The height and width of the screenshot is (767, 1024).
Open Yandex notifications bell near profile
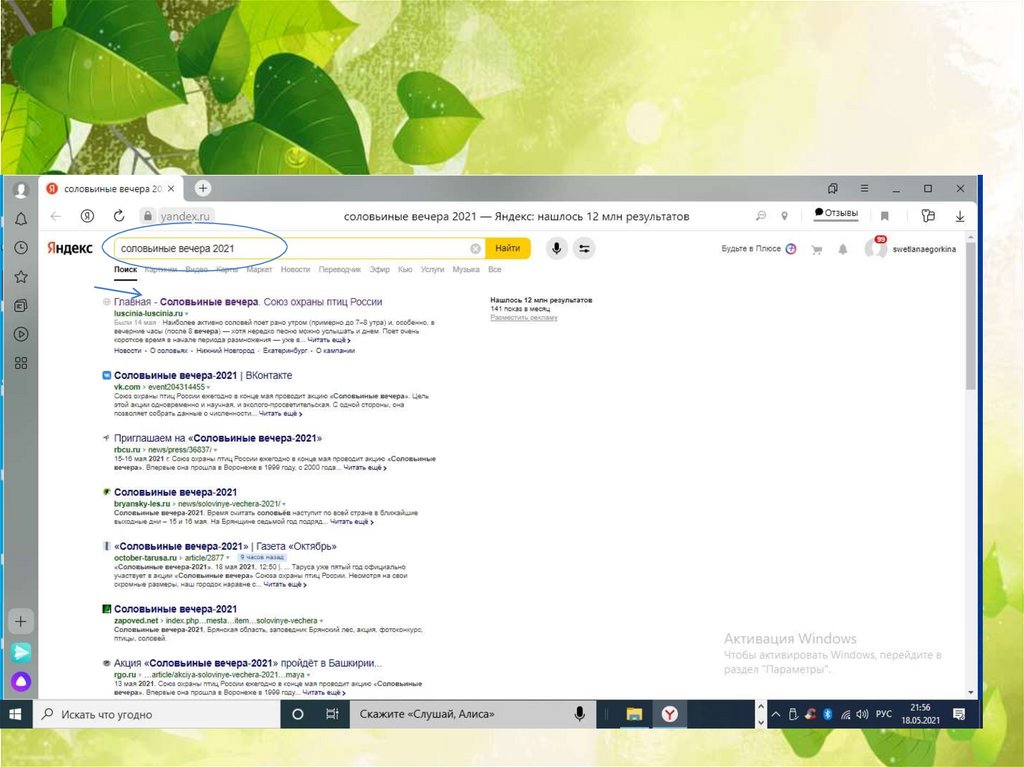point(842,249)
